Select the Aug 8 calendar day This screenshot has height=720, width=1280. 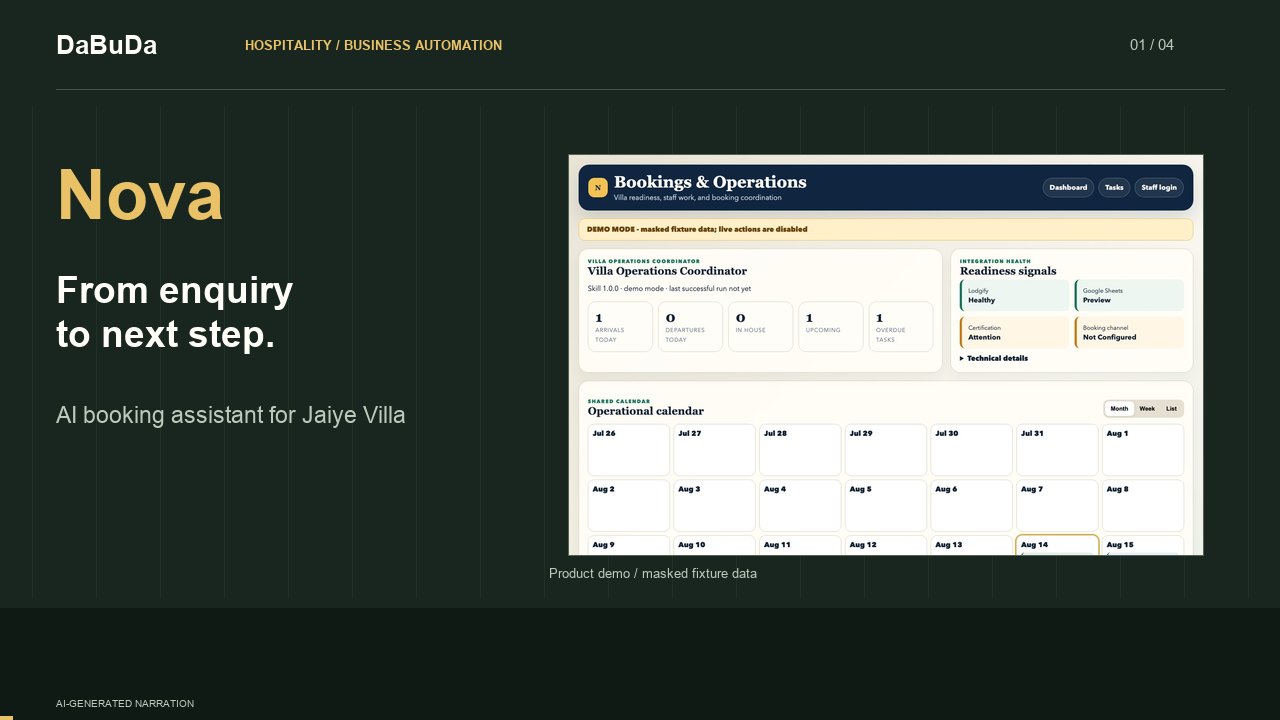tap(1143, 506)
